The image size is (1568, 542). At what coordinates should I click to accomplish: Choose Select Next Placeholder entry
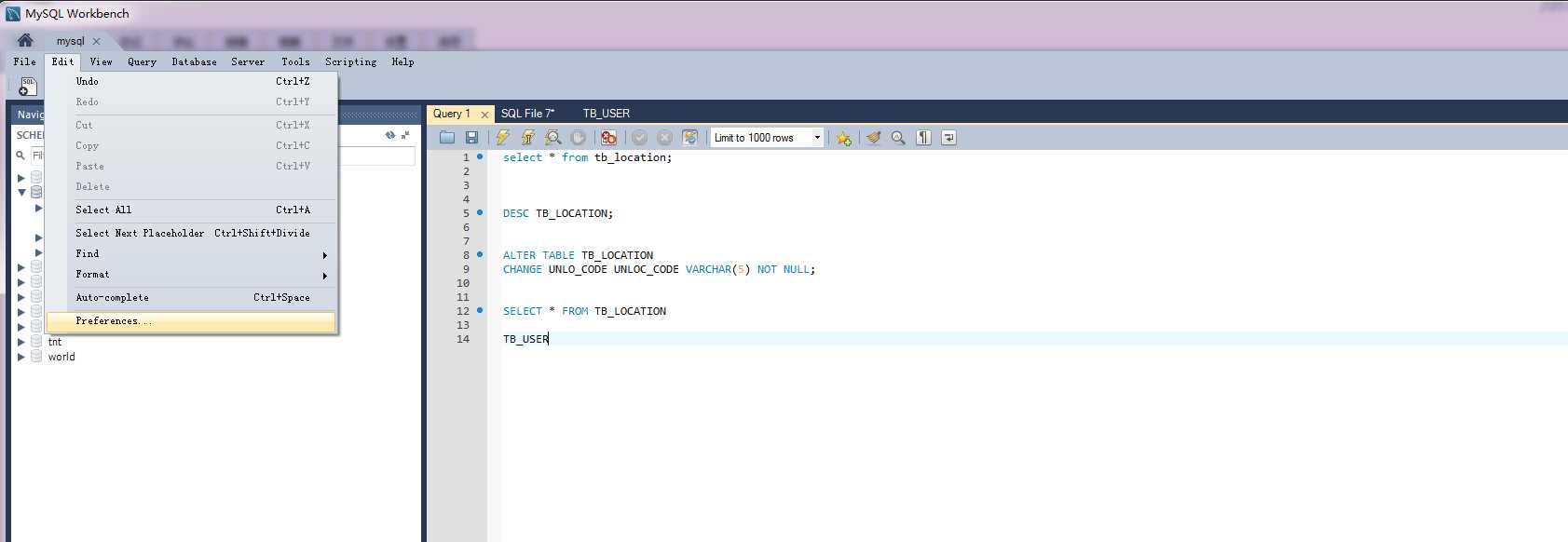pyautogui.click(x=191, y=234)
